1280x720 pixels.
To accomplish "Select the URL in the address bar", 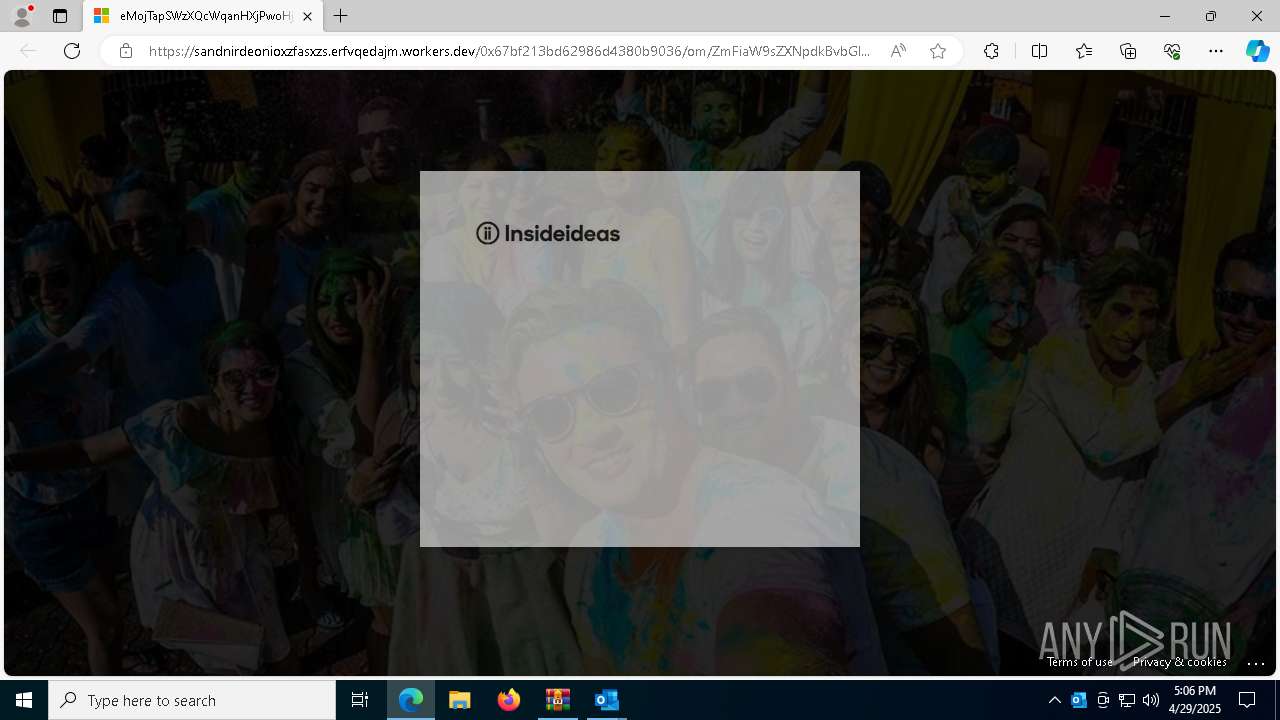I will (509, 51).
